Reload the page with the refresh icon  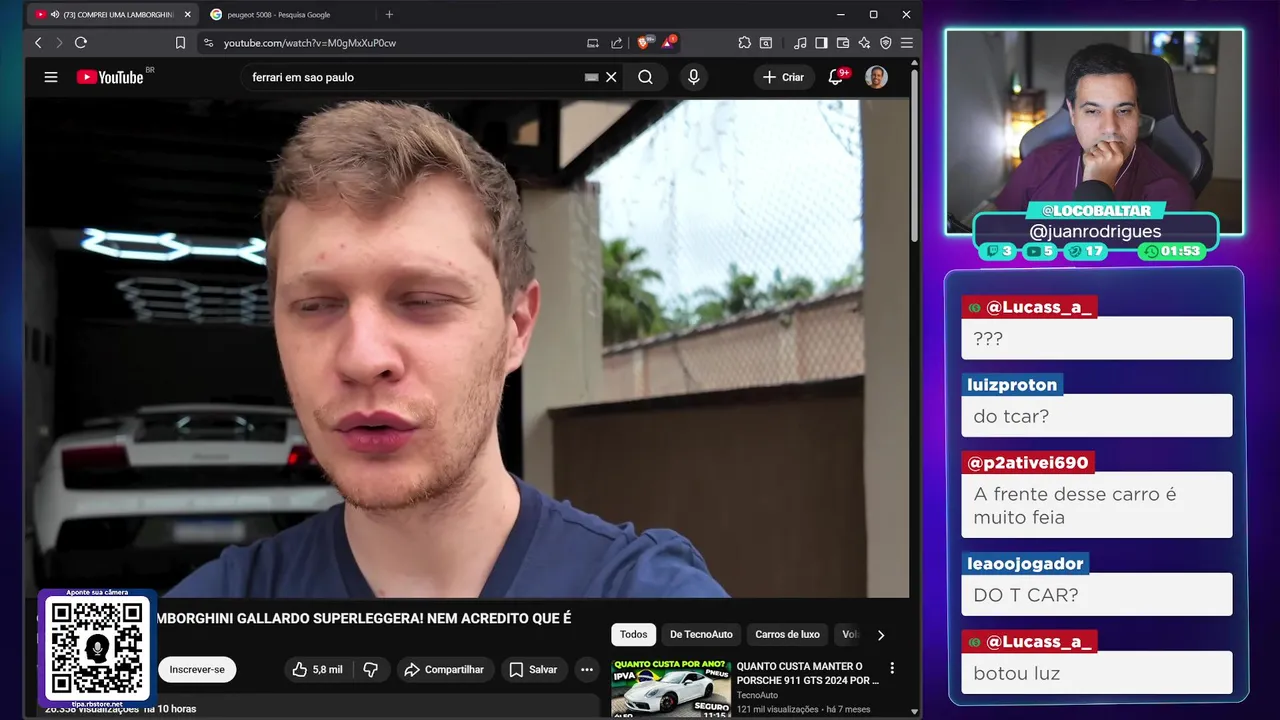click(81, 43)
